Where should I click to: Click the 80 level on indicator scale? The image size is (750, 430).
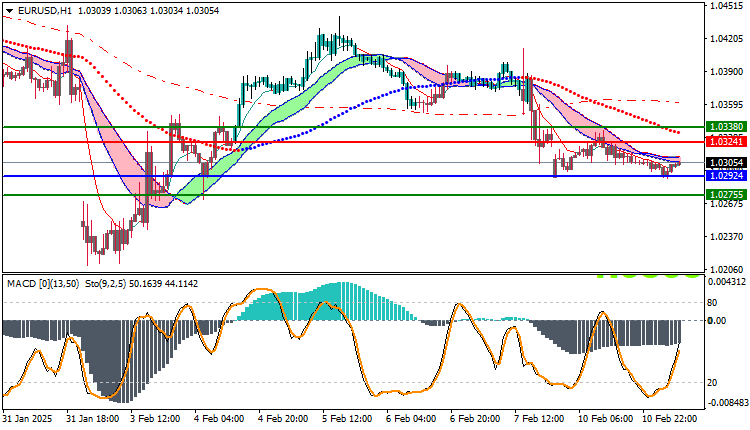(712, 303)
